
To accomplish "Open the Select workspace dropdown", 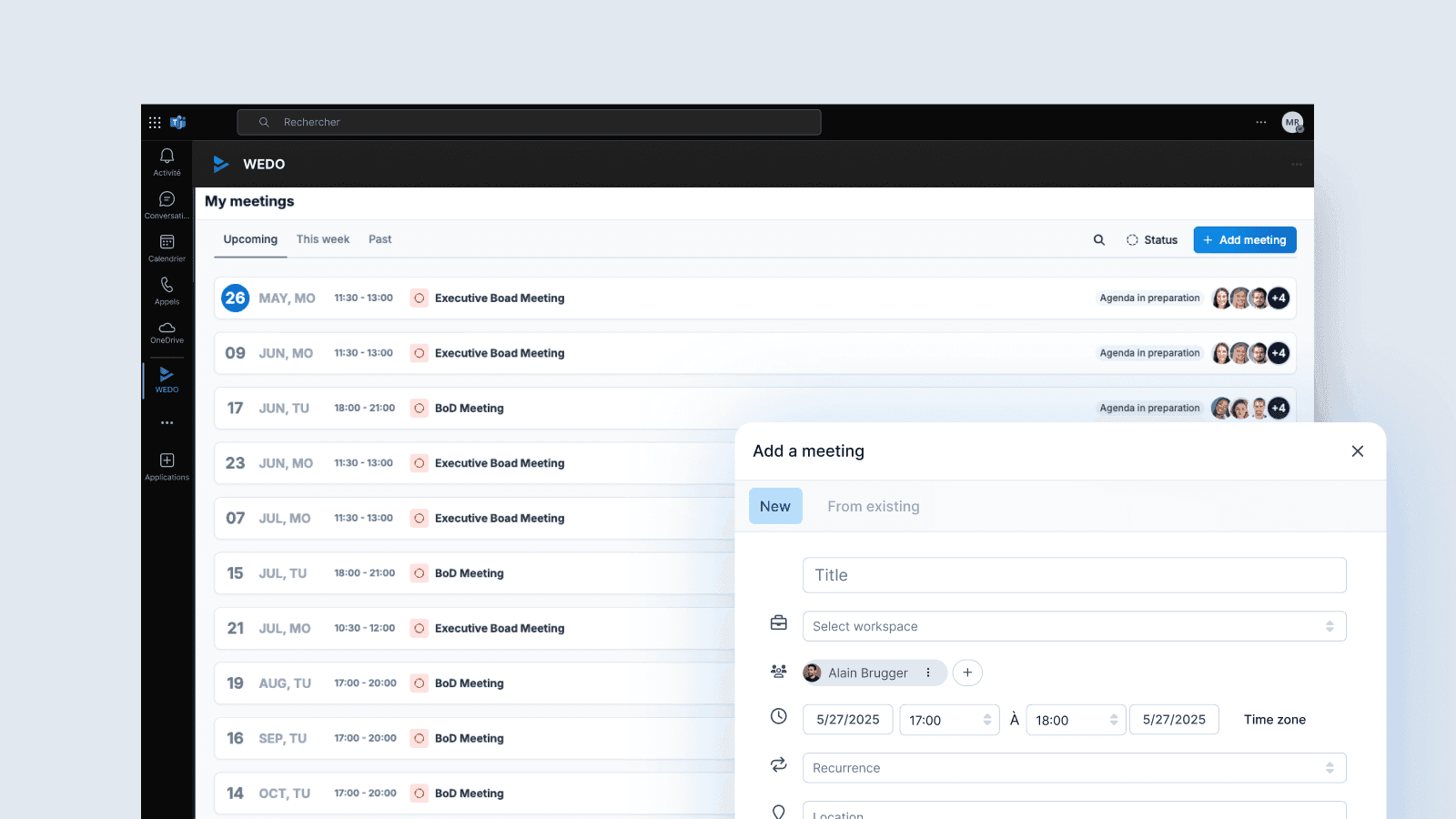I will [1074, 626].
